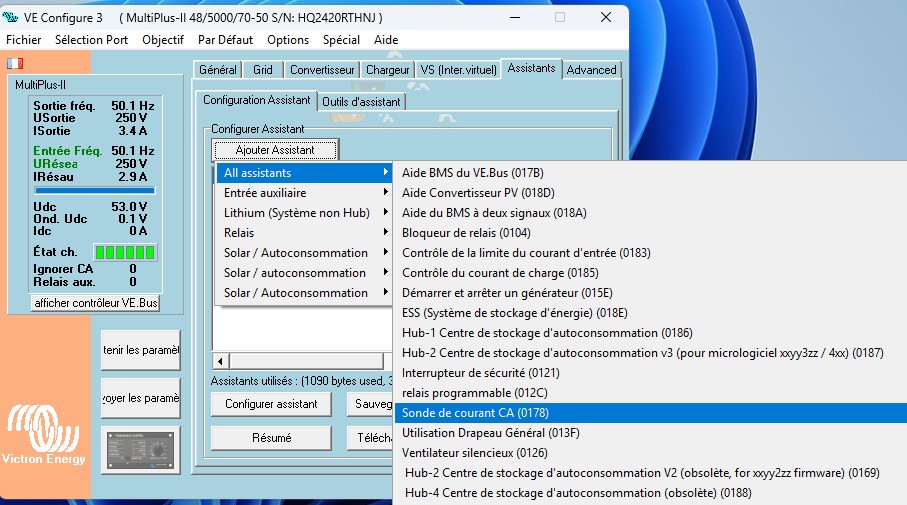907x505 pixels.
Task: Click the Configurer assistant button
Action: 271,404
